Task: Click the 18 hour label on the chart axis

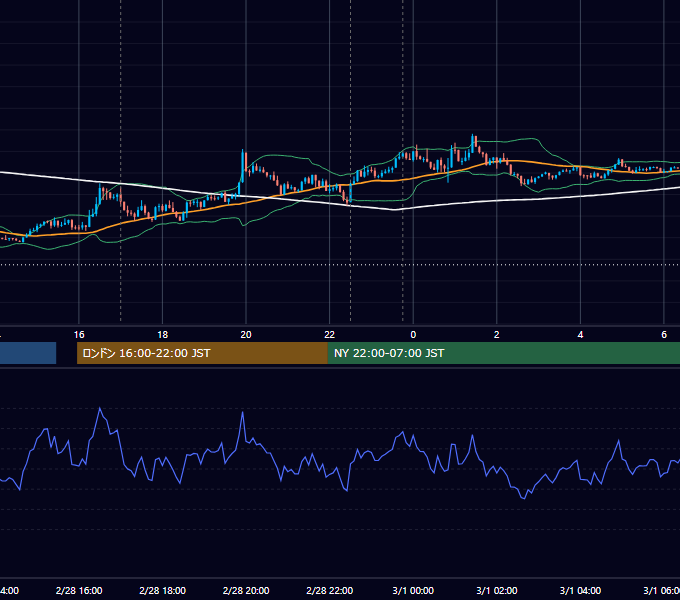Action: pyautogui.click(x=163, y=335)
